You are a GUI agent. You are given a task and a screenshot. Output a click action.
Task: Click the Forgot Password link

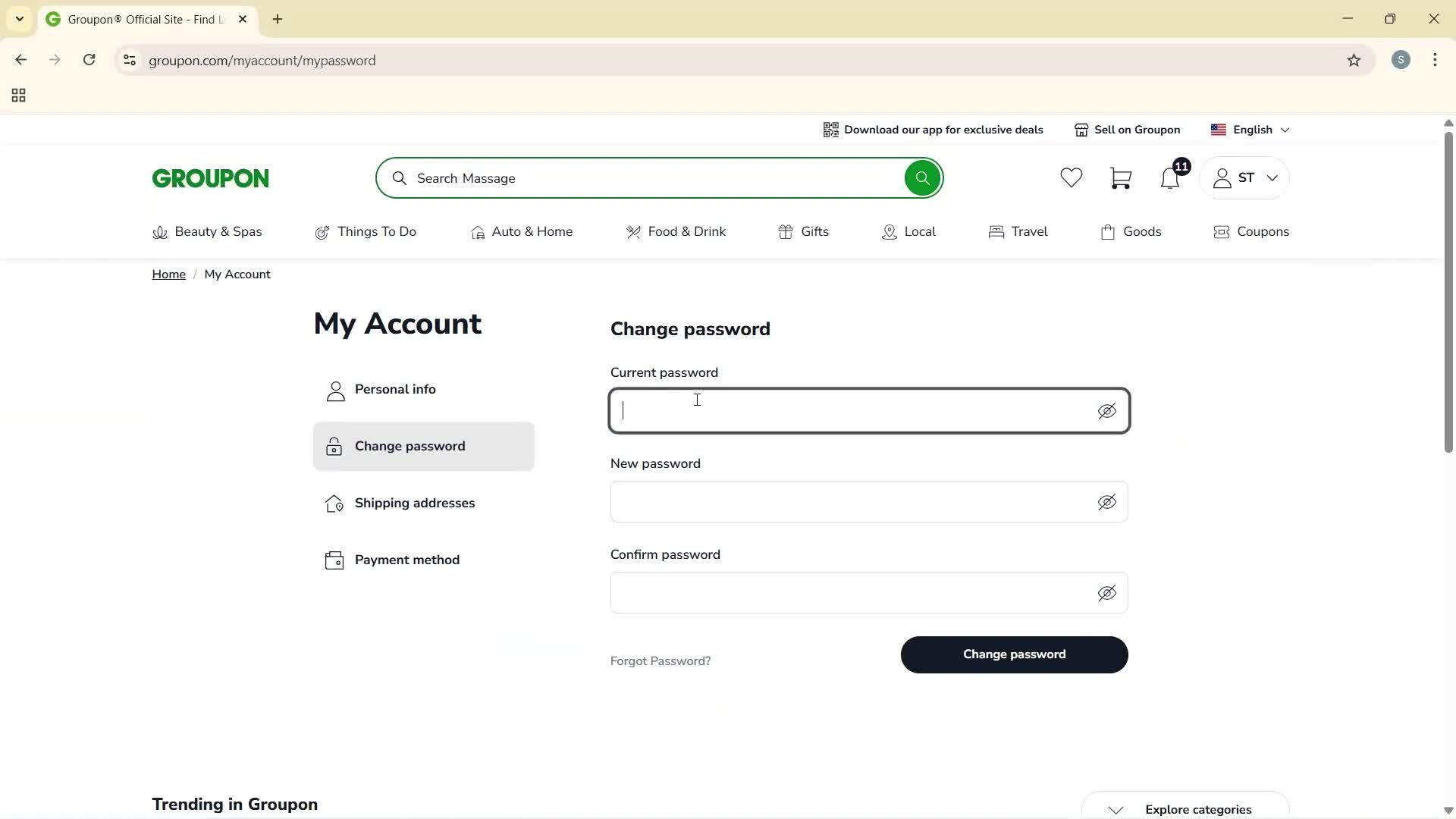coord(660,661)
